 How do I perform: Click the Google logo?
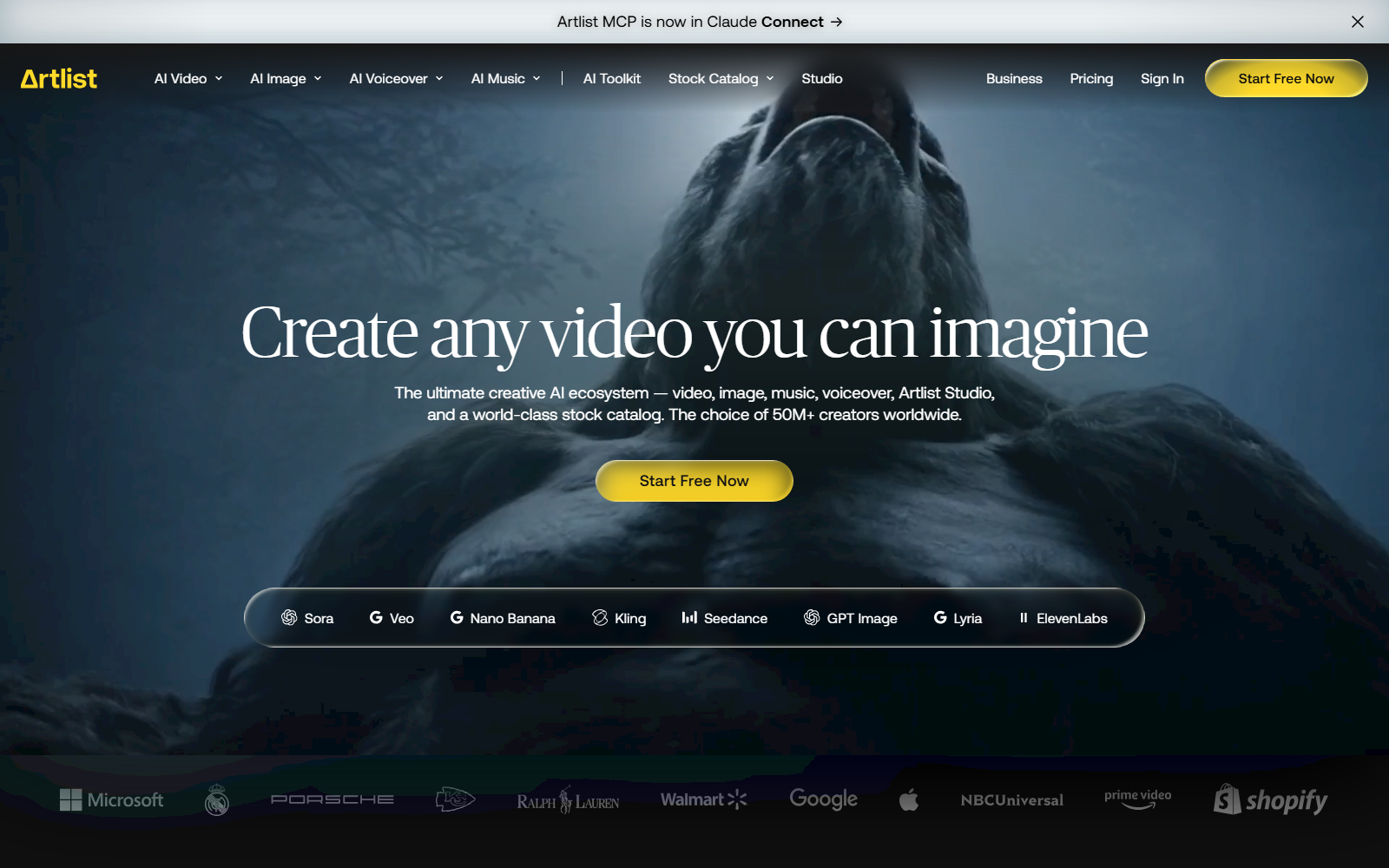pyautogui.click(x=823, y=799)
